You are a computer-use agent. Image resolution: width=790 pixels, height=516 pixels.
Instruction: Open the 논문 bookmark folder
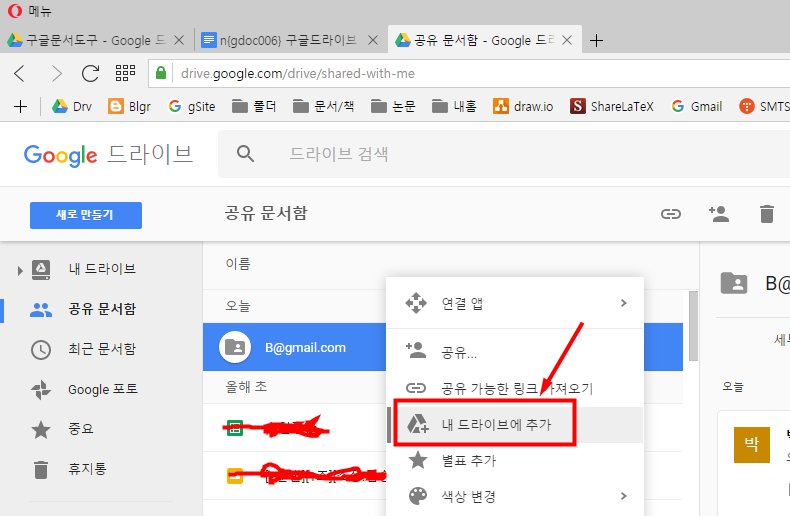pos(393,106)
